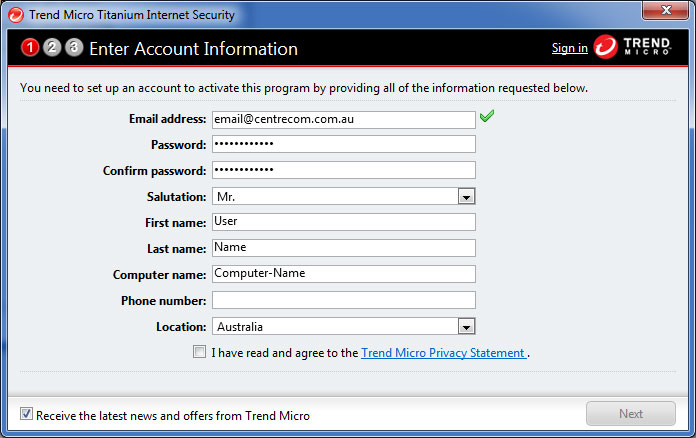Select the Computer name text field
The height and width of the screenshot is (438, 696).
click(x=344, y=274)
